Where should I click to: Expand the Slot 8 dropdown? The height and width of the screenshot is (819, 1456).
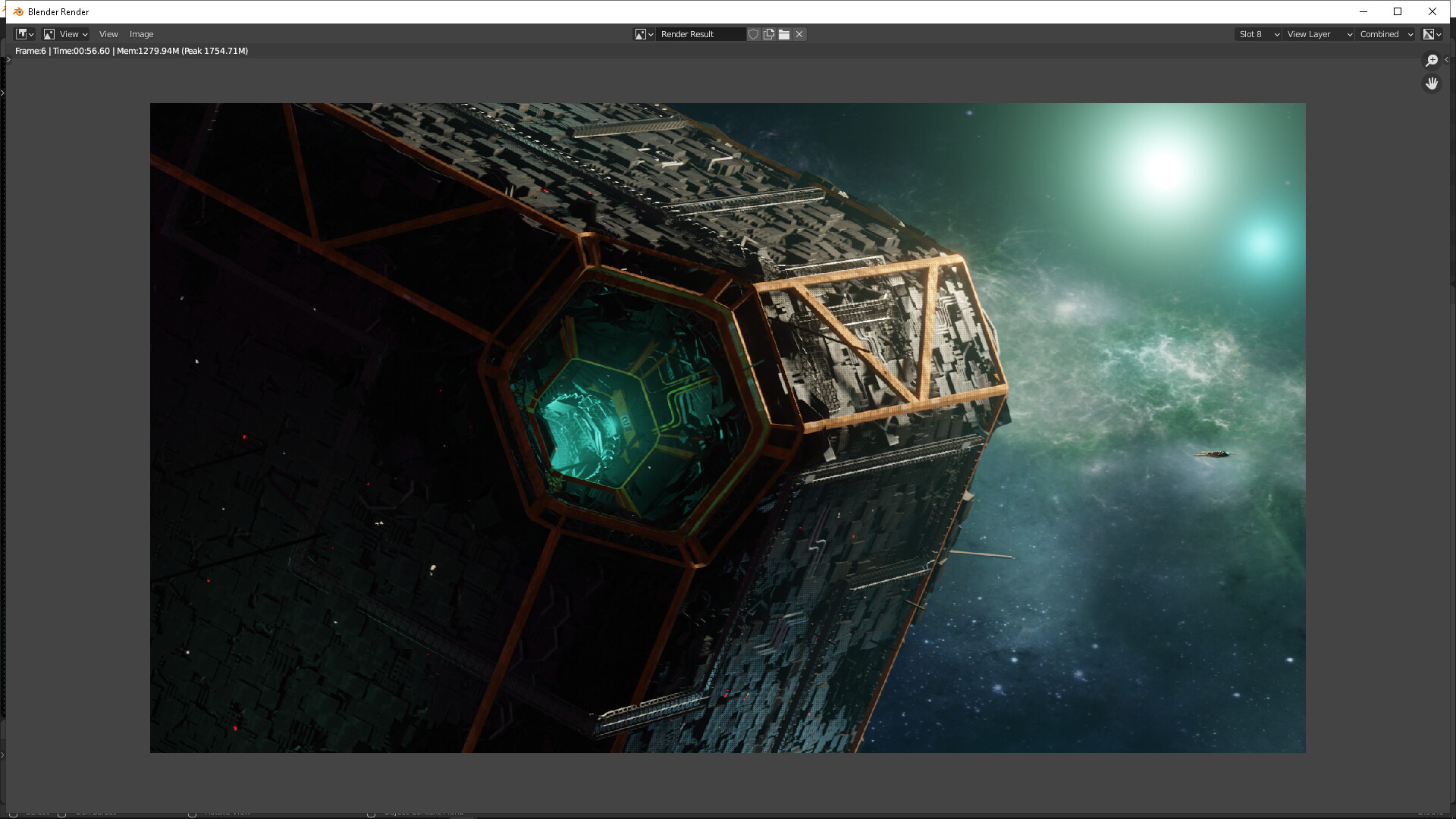pos(1258,34)
